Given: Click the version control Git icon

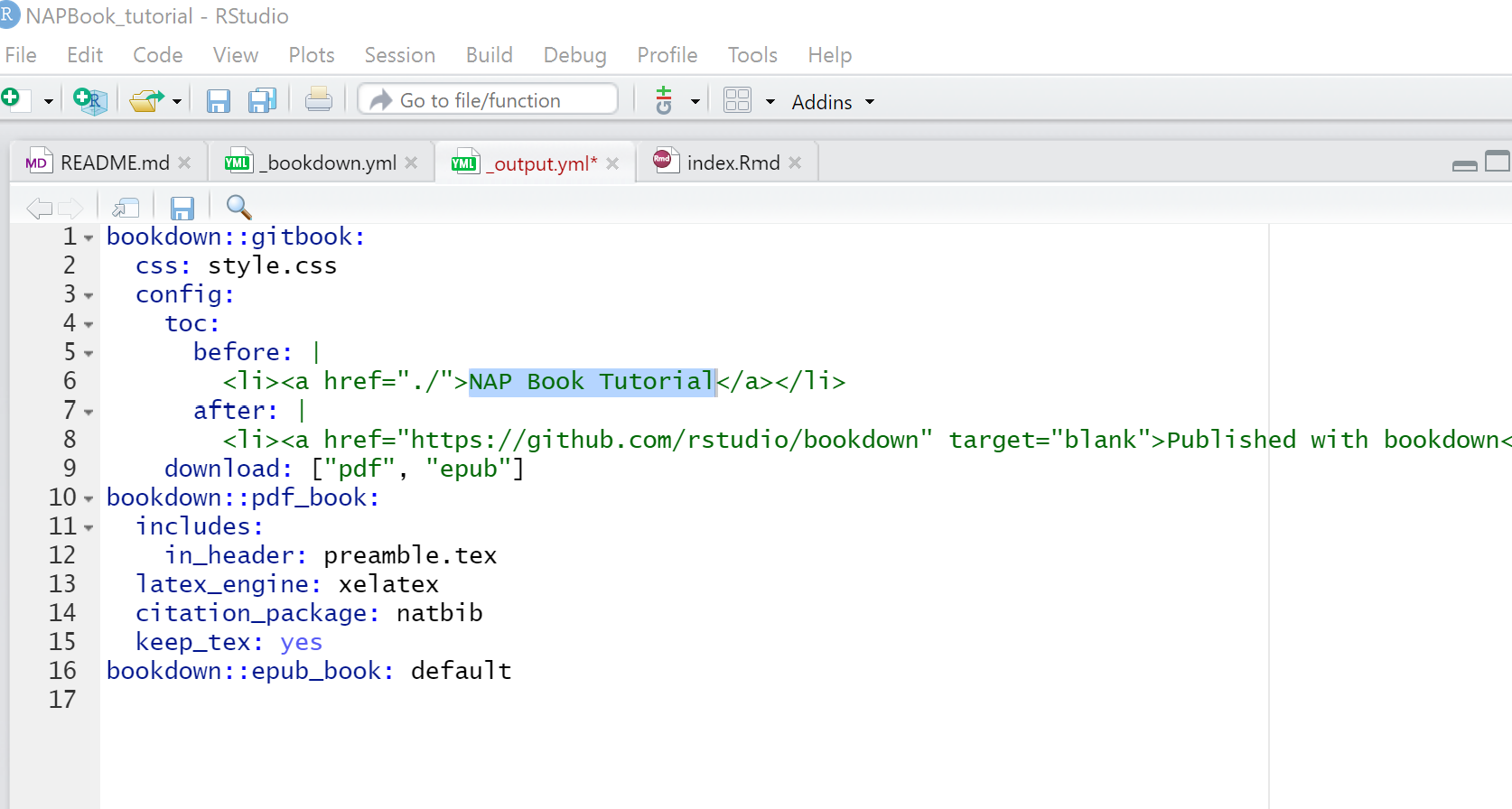Looking at the screenshot, I should point(664,100).
